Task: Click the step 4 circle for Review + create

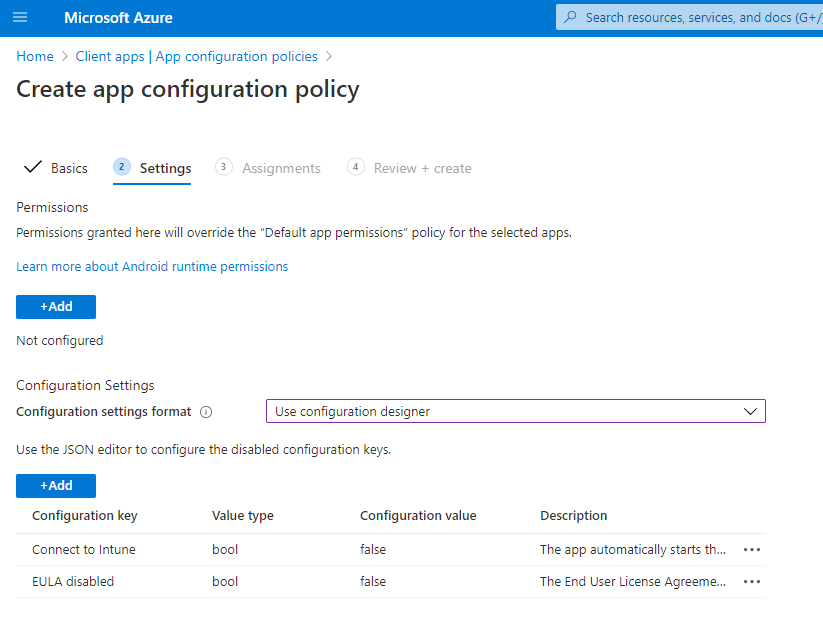Action: click(355, 167)
